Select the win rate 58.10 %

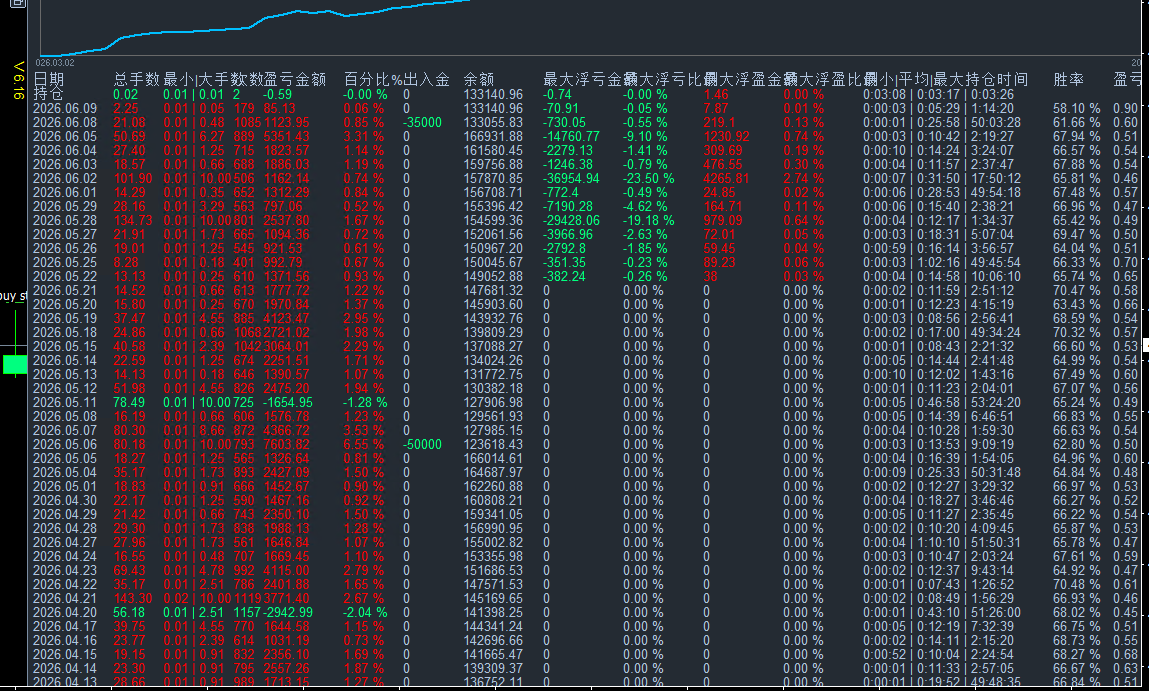tap(1076, 108)
